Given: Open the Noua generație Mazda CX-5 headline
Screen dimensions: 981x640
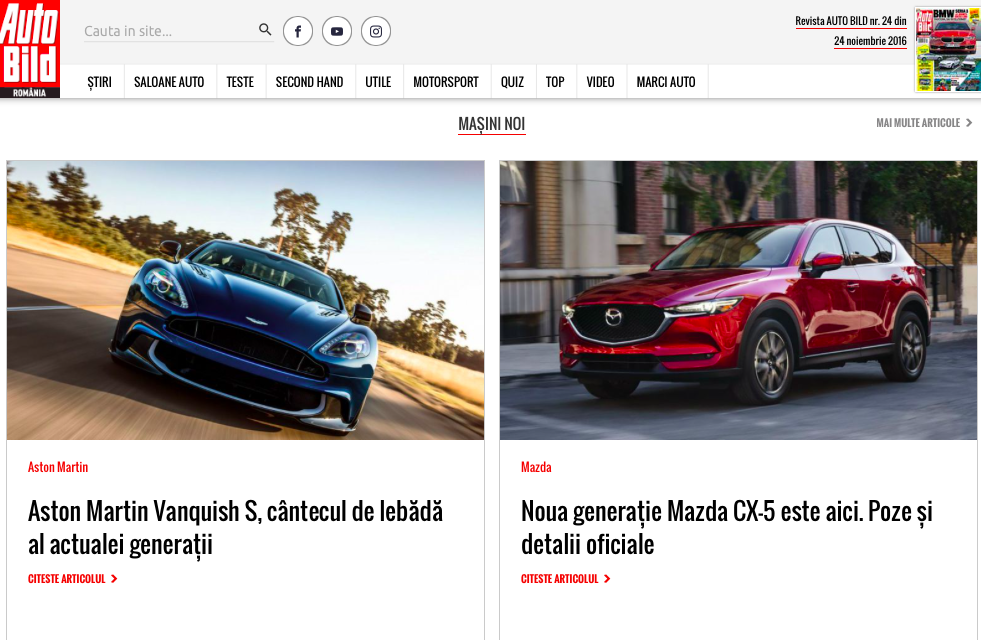Looking at the screenshot, I should [x=726, y=527].
